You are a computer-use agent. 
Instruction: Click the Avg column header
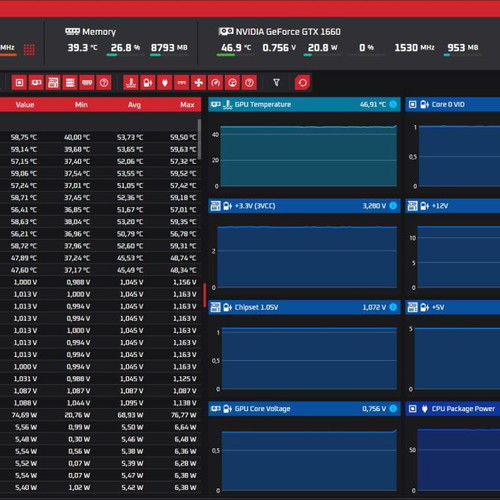click(x=134, y=105)
